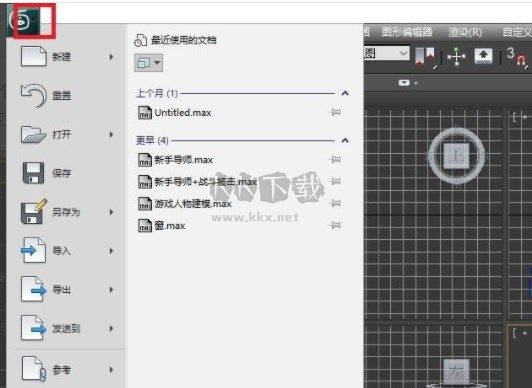Open the 导入 (Import) entry

[66, 251]
